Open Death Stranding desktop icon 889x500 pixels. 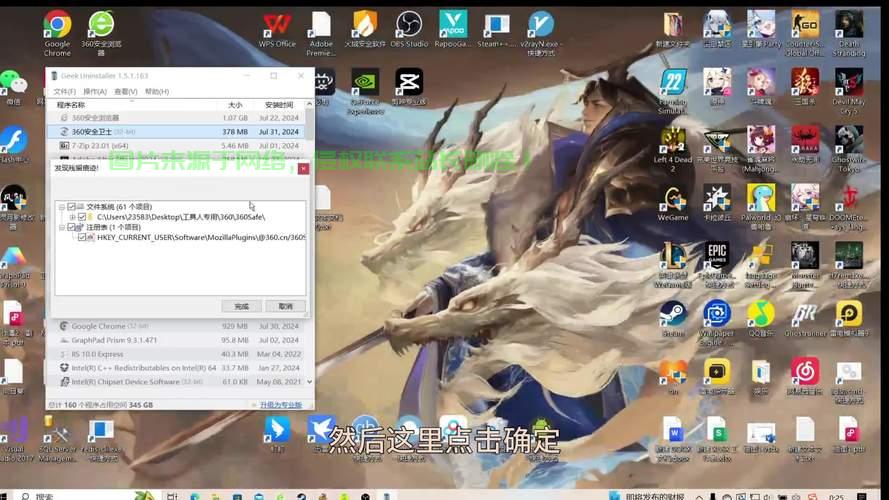849,33
